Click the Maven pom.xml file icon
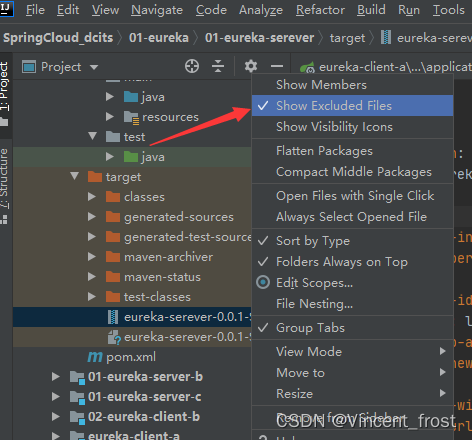 (95, 357)
